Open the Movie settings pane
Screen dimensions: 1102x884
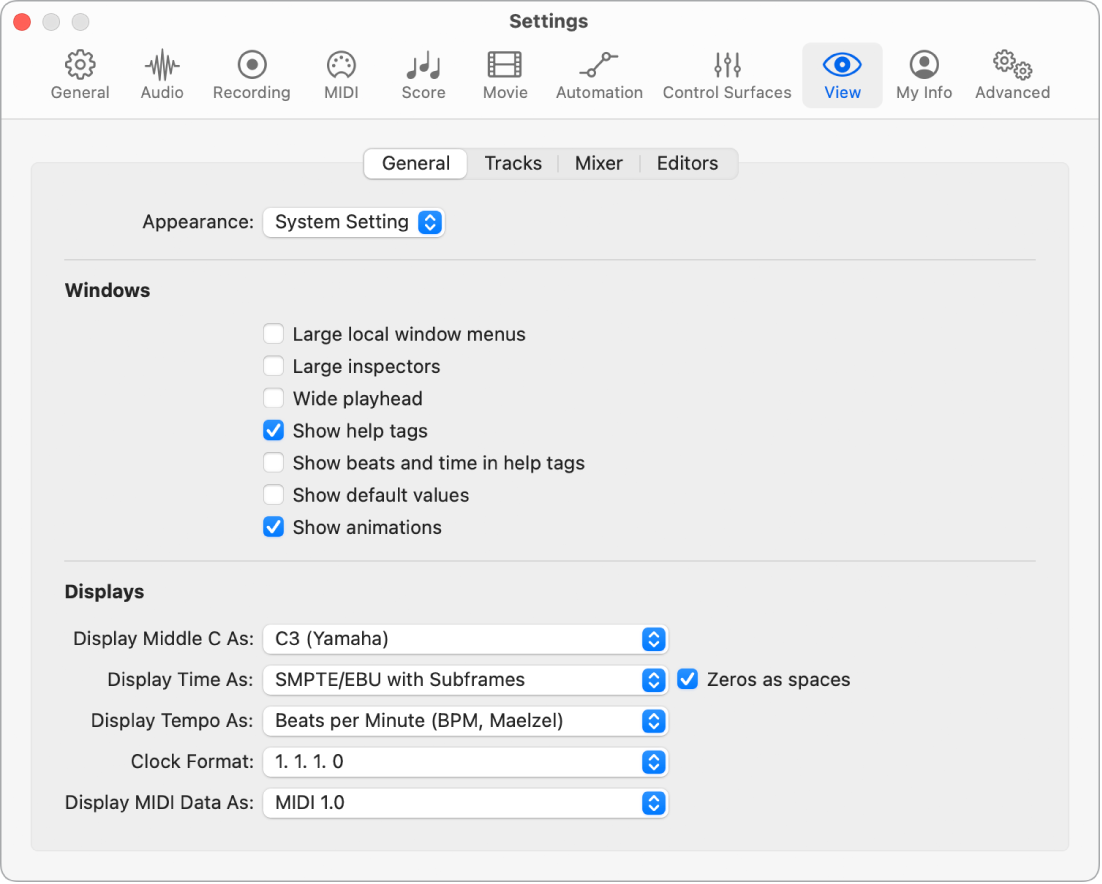tap(505, 76)
